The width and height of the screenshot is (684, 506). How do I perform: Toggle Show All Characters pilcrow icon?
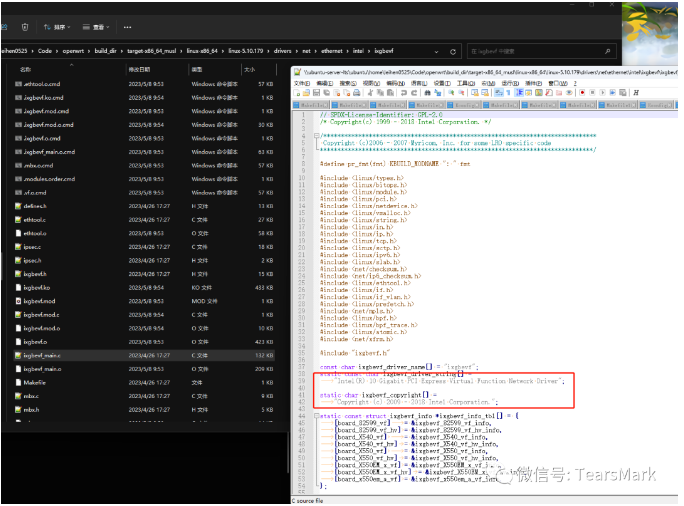coord(508,92)
